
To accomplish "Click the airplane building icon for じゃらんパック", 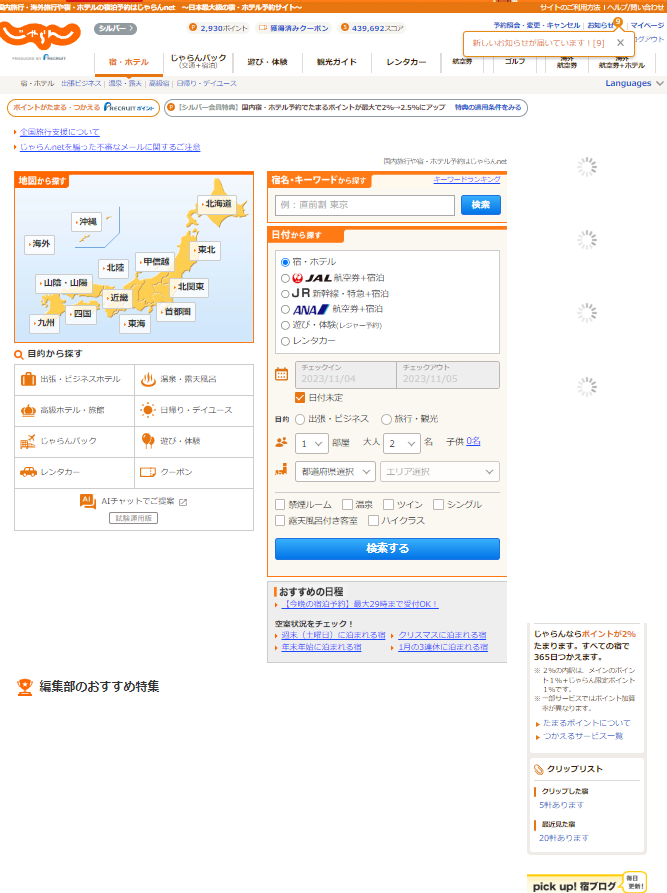I will click(x=28, y=441).
